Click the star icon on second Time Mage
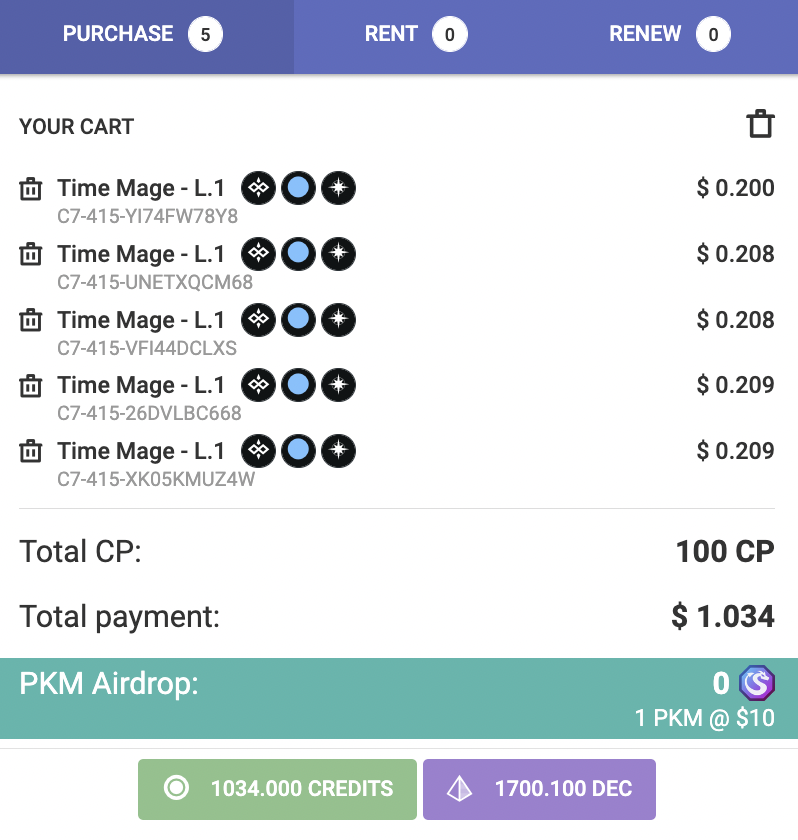This screenshot has height=840, width=798. (x=338, y=253)
